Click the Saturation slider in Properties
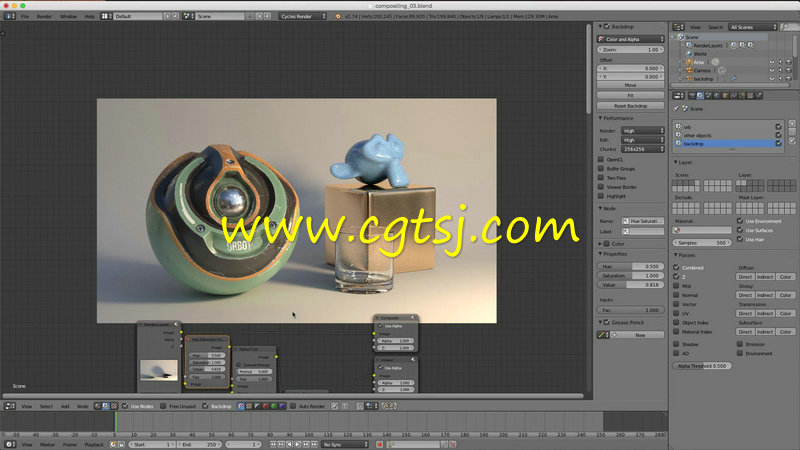 point(631,276)
